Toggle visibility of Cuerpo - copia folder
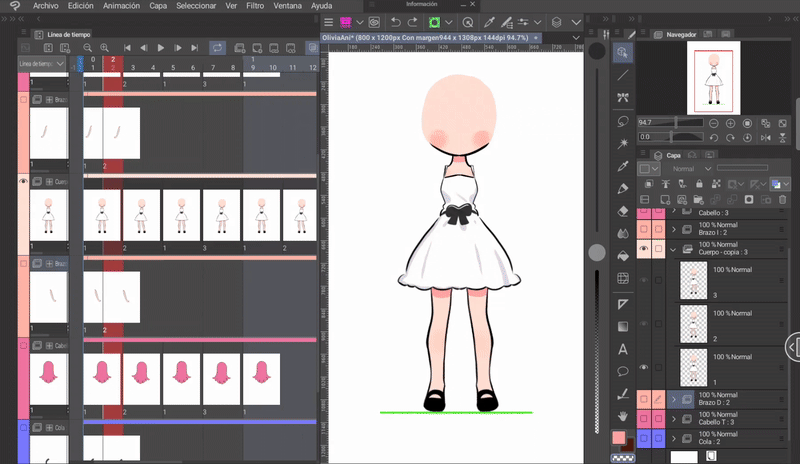Screen dimensions: 800x464 click(643, 248)
